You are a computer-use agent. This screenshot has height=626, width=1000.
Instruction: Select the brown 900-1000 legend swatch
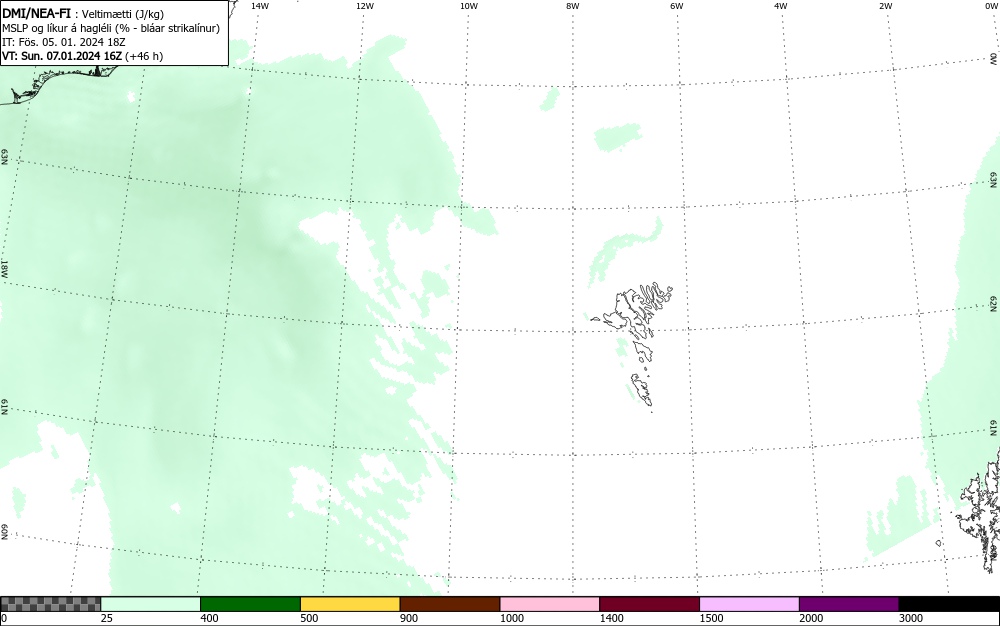pos(450,604)
